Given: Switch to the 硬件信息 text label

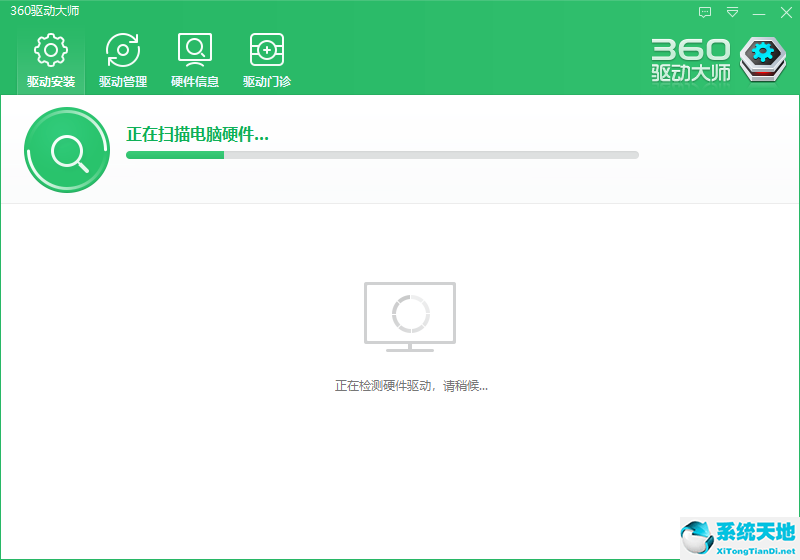Looking at the screenshot, I should pyautogui.click(x=195, y=82).
